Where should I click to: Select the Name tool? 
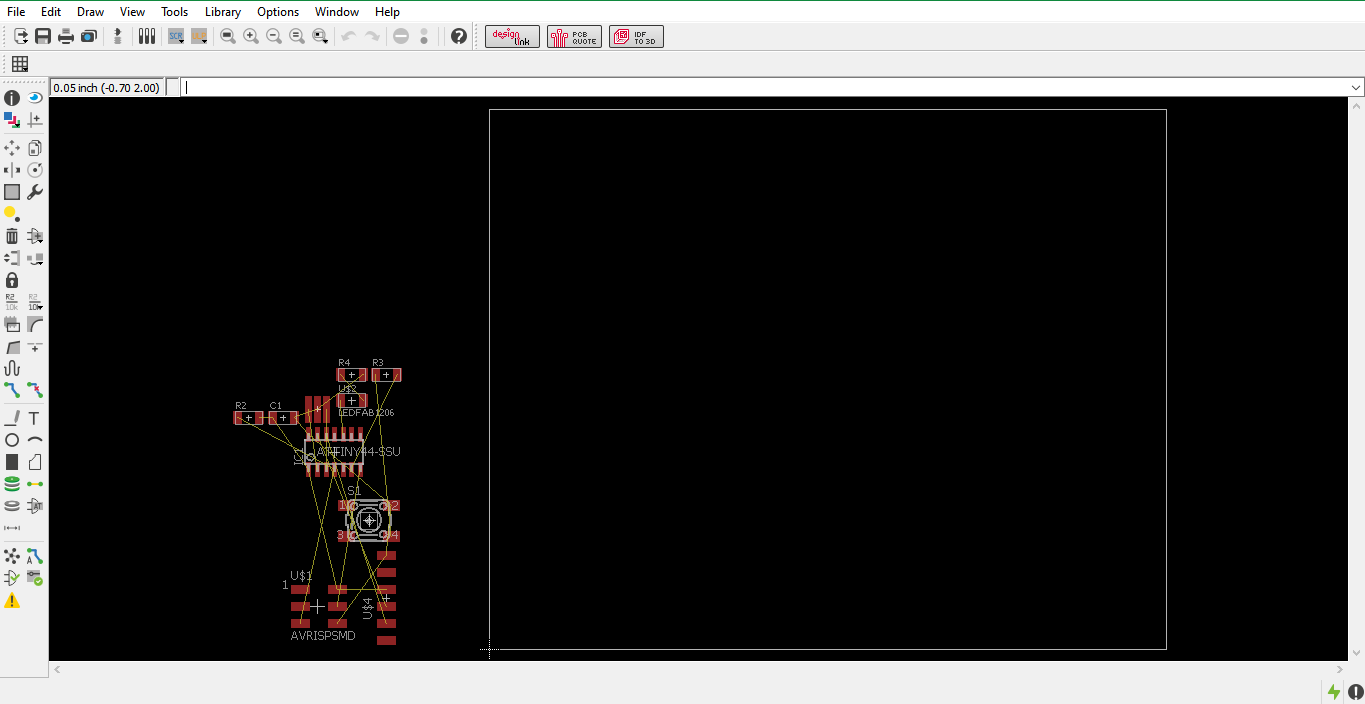[x=12, y=302]
